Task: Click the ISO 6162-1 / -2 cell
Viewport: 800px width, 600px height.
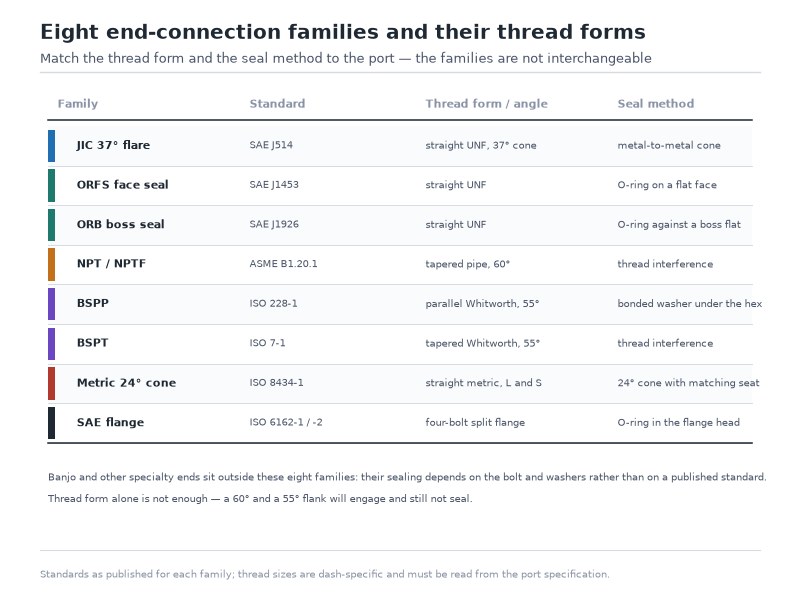Action: pyautogui.click(x=286, y=422)
